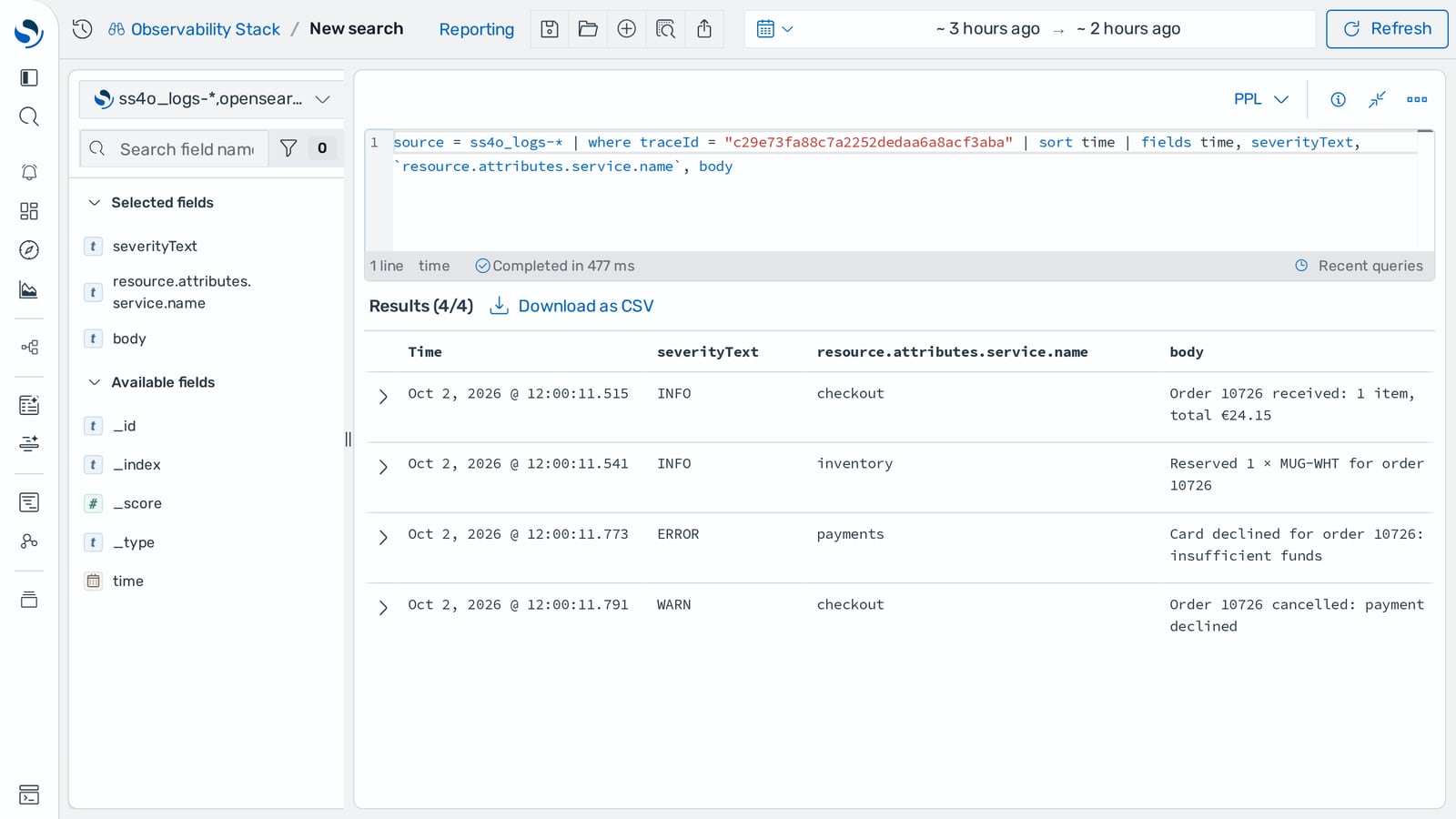Screen dimensions: 1456x819
Task: Go to Observability Stack breadcrumb
Action: pos(206,29)
